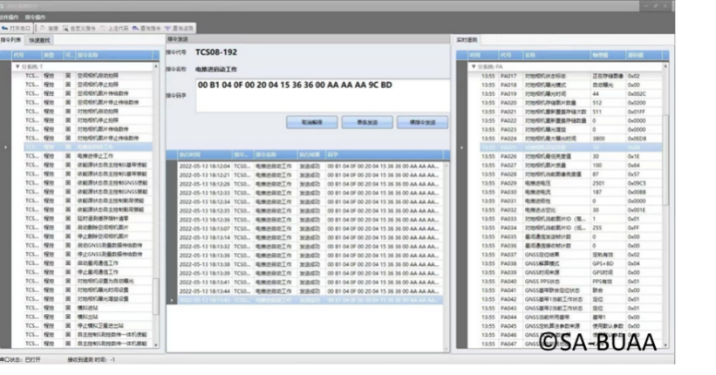The image size is (716, 375).
Task: Open the 指令操作 menu
Action: (x=35, y=17)
